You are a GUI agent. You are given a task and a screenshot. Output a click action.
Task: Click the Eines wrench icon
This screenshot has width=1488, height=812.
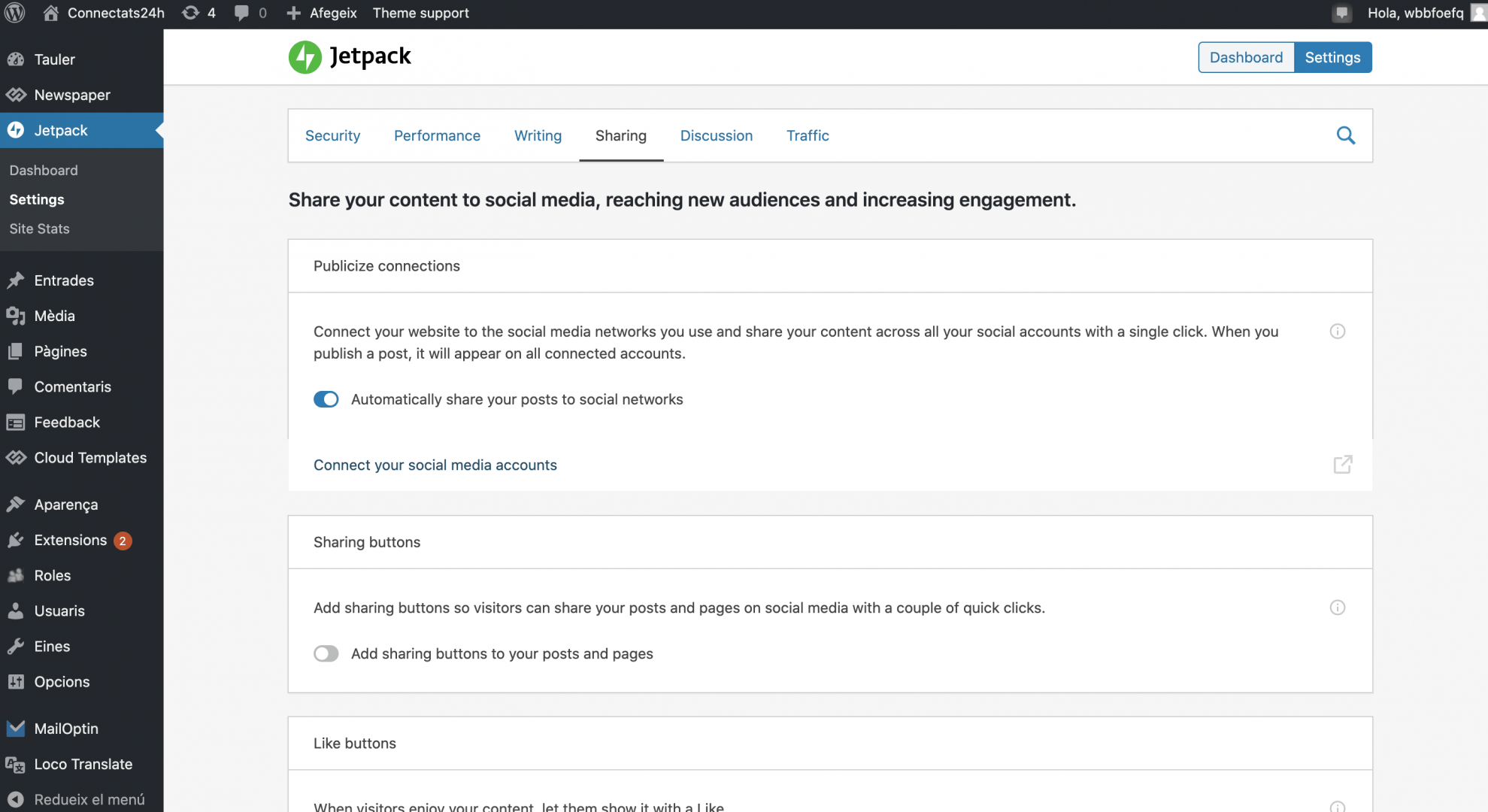tap(16, 646)
